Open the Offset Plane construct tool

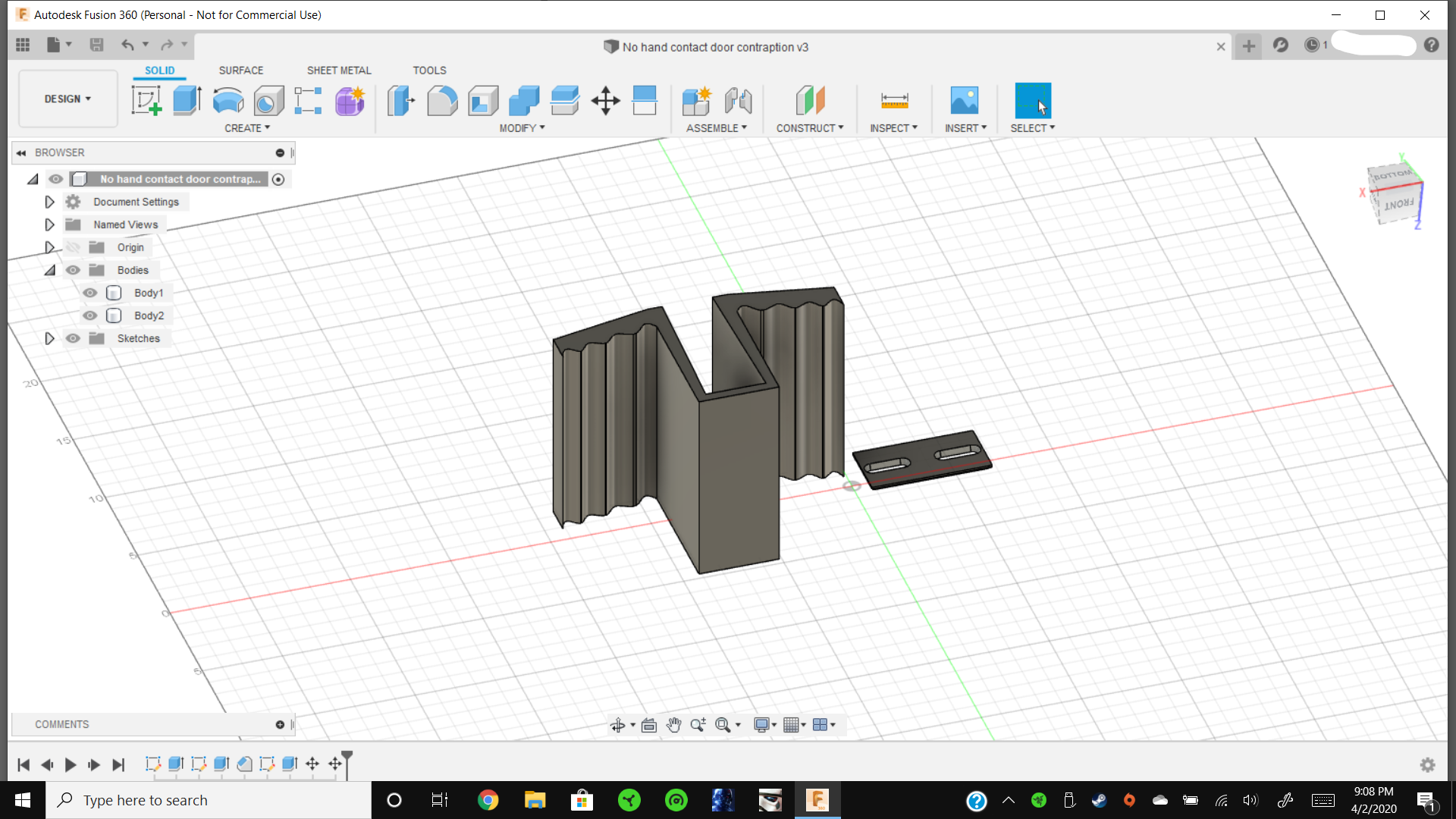pos(810,100)
